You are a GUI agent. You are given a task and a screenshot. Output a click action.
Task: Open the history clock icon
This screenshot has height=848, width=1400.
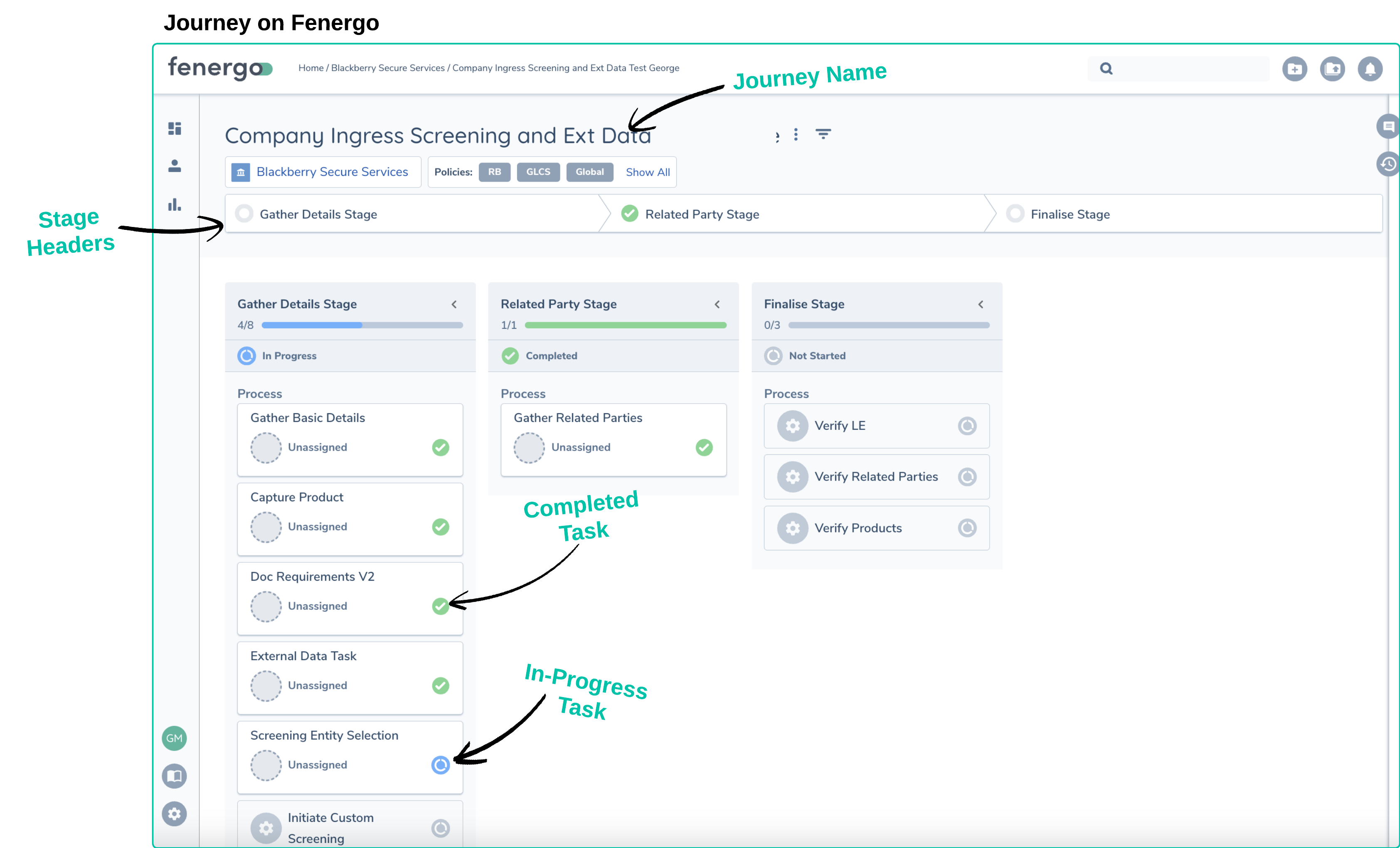tap(1388, 164)
